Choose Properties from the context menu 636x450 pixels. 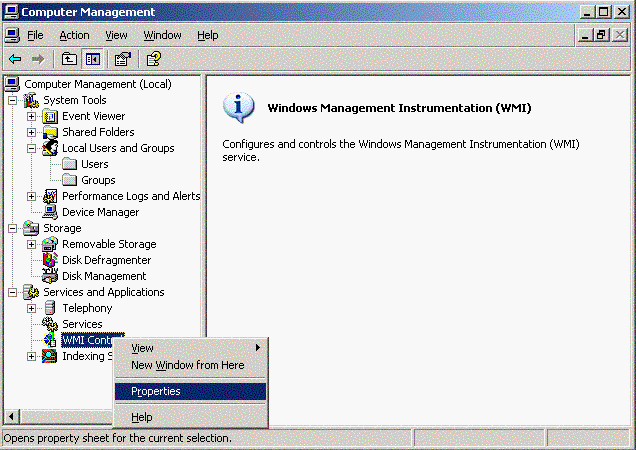coord(156,391)
